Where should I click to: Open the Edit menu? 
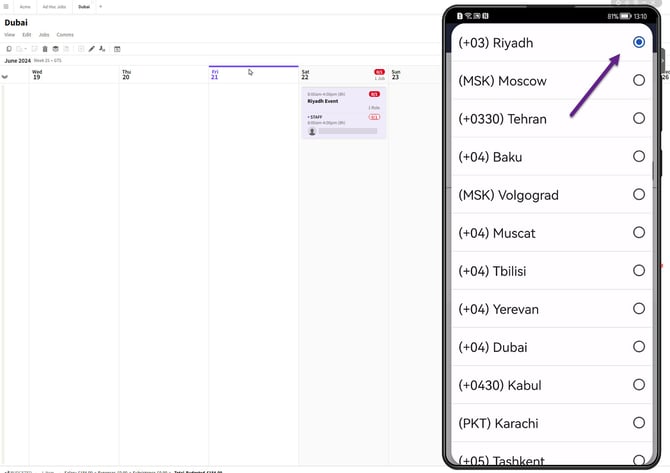[26, 35]
